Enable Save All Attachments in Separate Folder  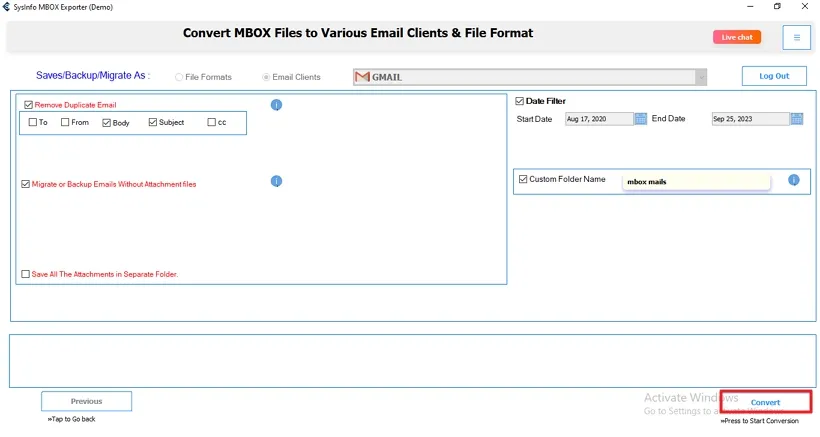click(x=25, y=274)
